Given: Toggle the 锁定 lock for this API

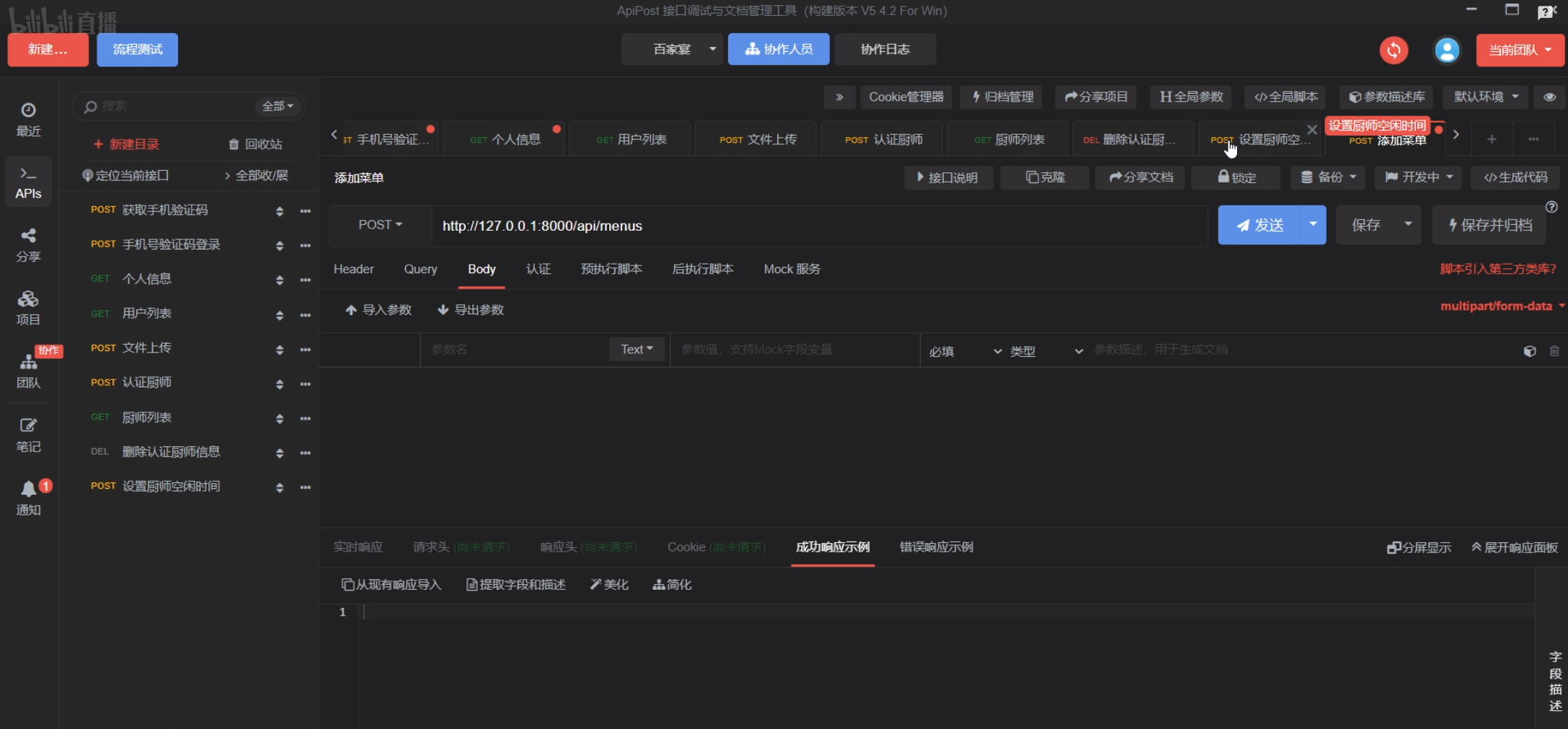Looking at the screenshot, I should pos(1236,177).
